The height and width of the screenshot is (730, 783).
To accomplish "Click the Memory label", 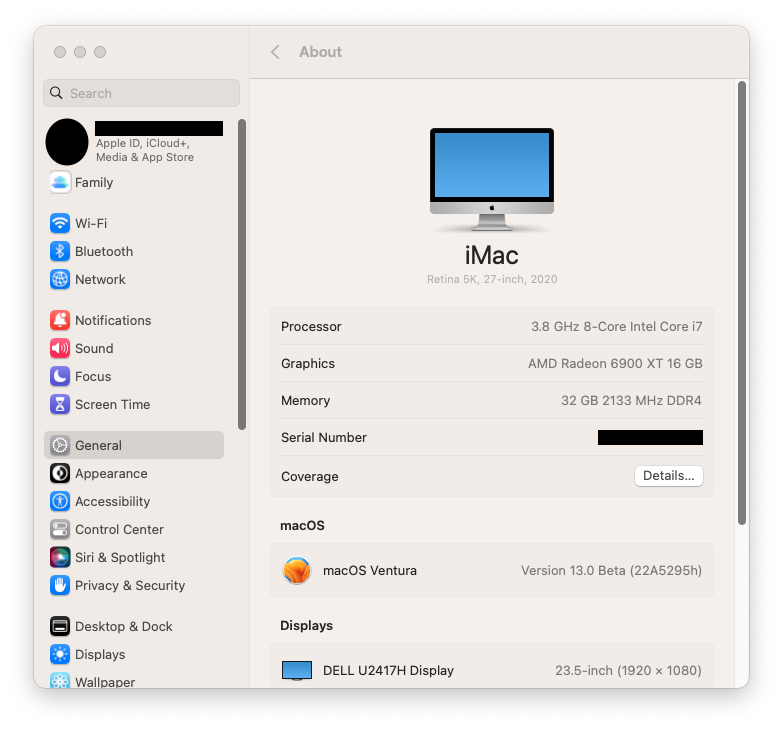I will (x=305, y=400).
